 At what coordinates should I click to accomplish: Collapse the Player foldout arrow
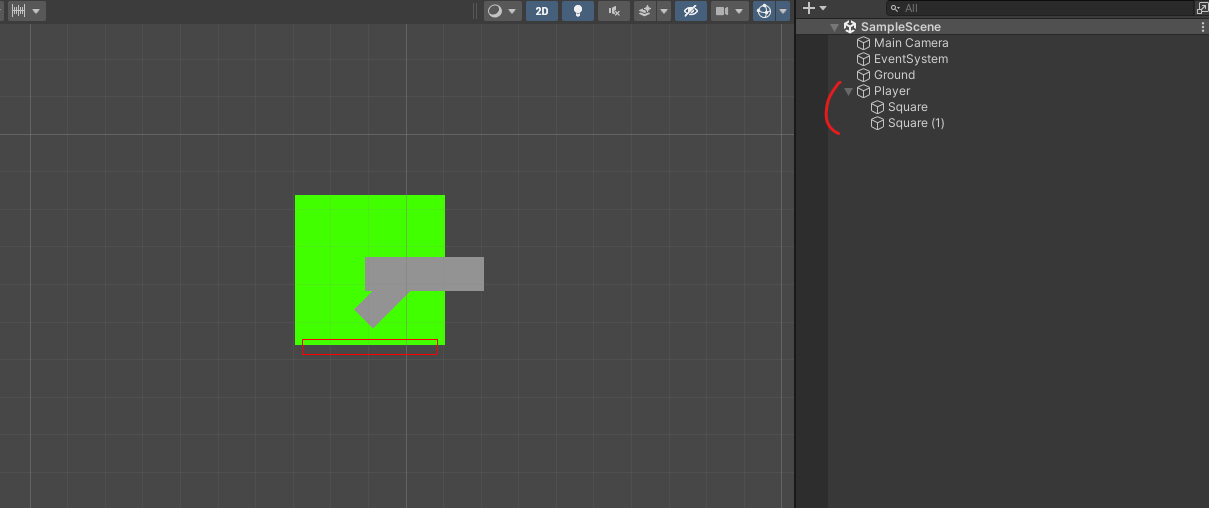(849, 91)
